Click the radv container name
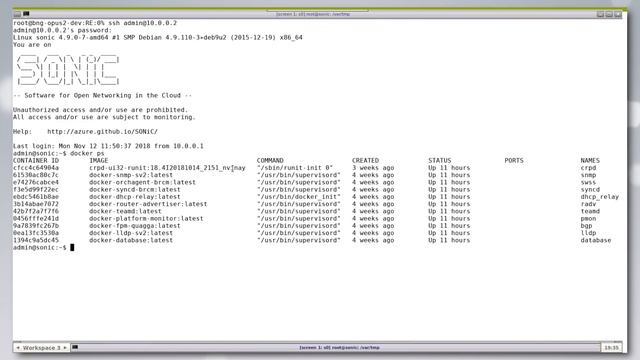Image resolution: width=640 pixels, height=360 pixels. tap(588, 204)
